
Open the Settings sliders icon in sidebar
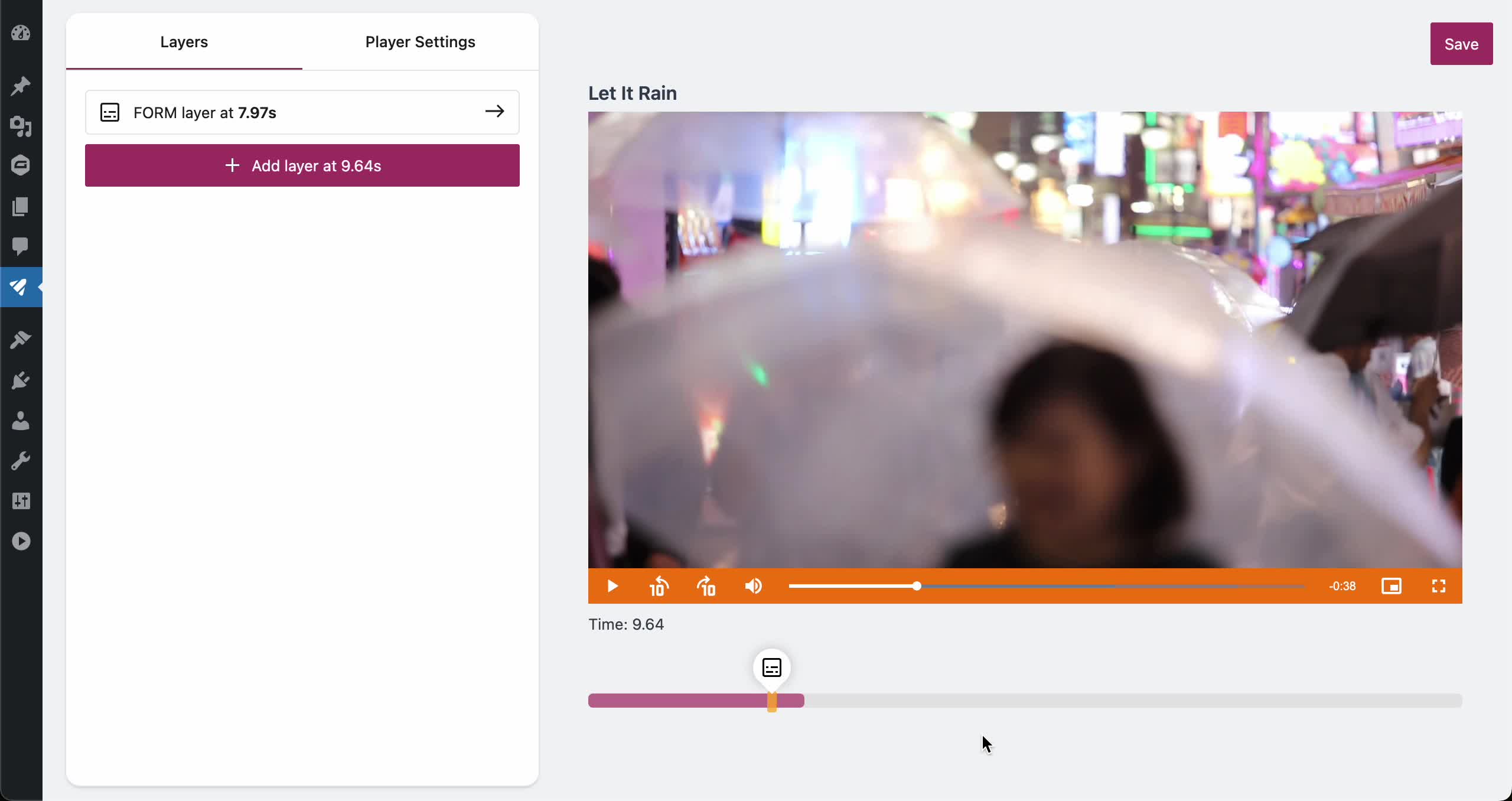pos(21,501)
